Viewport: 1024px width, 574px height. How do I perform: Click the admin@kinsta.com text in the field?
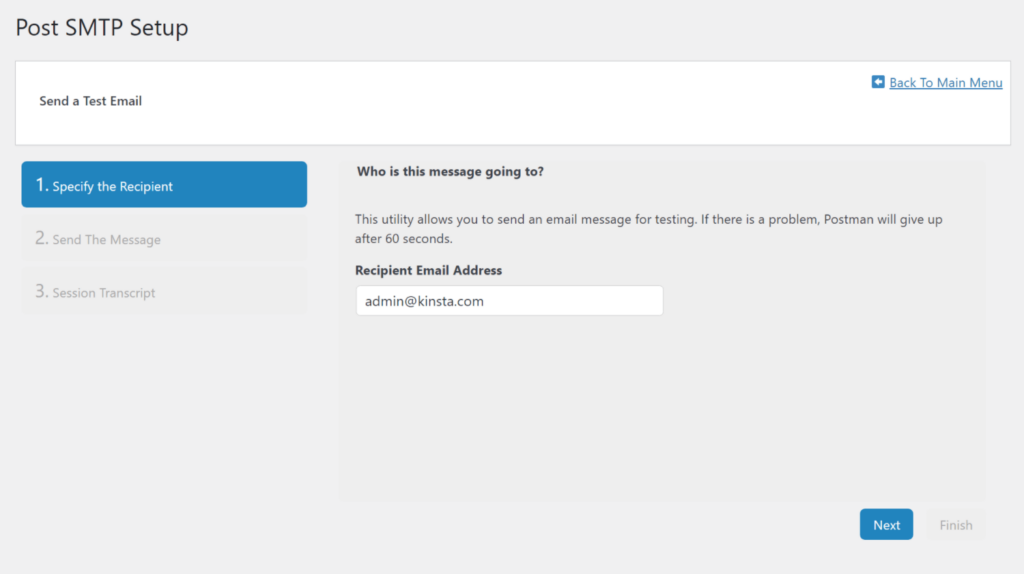click(x=424, y=301)
